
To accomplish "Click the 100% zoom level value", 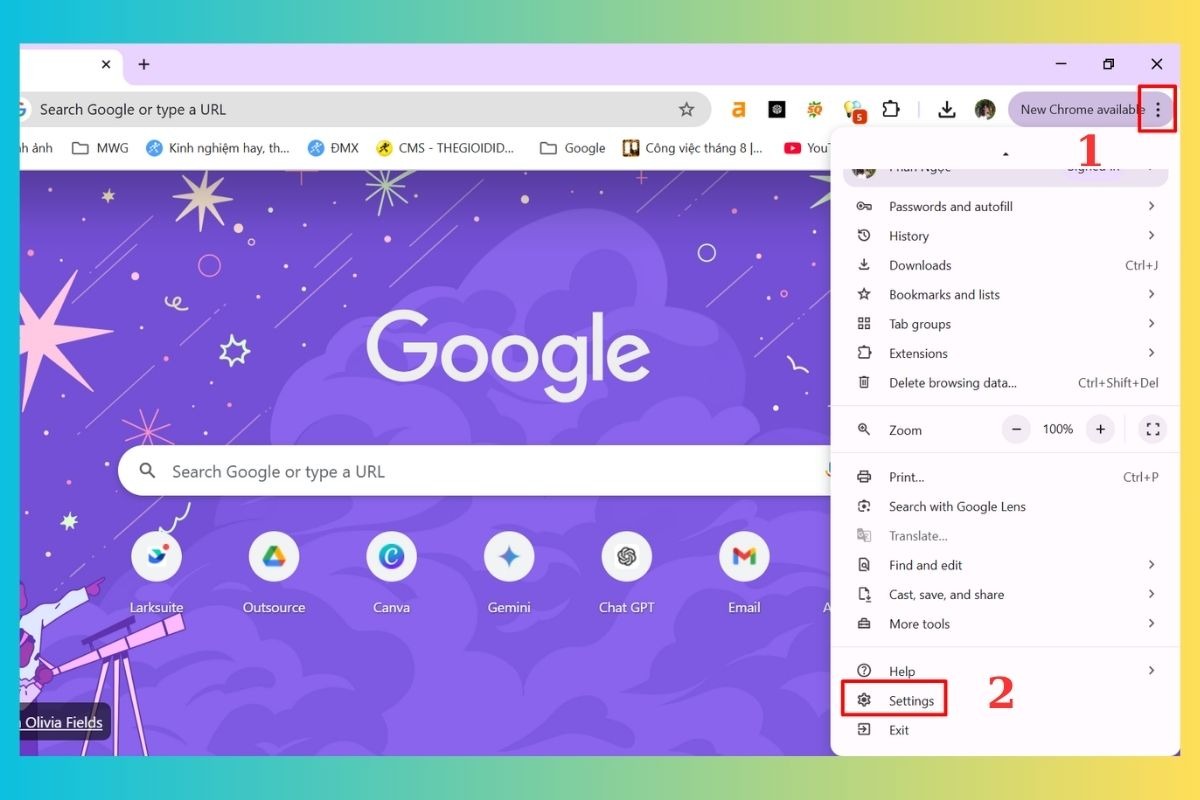I will pos(1058,429).
